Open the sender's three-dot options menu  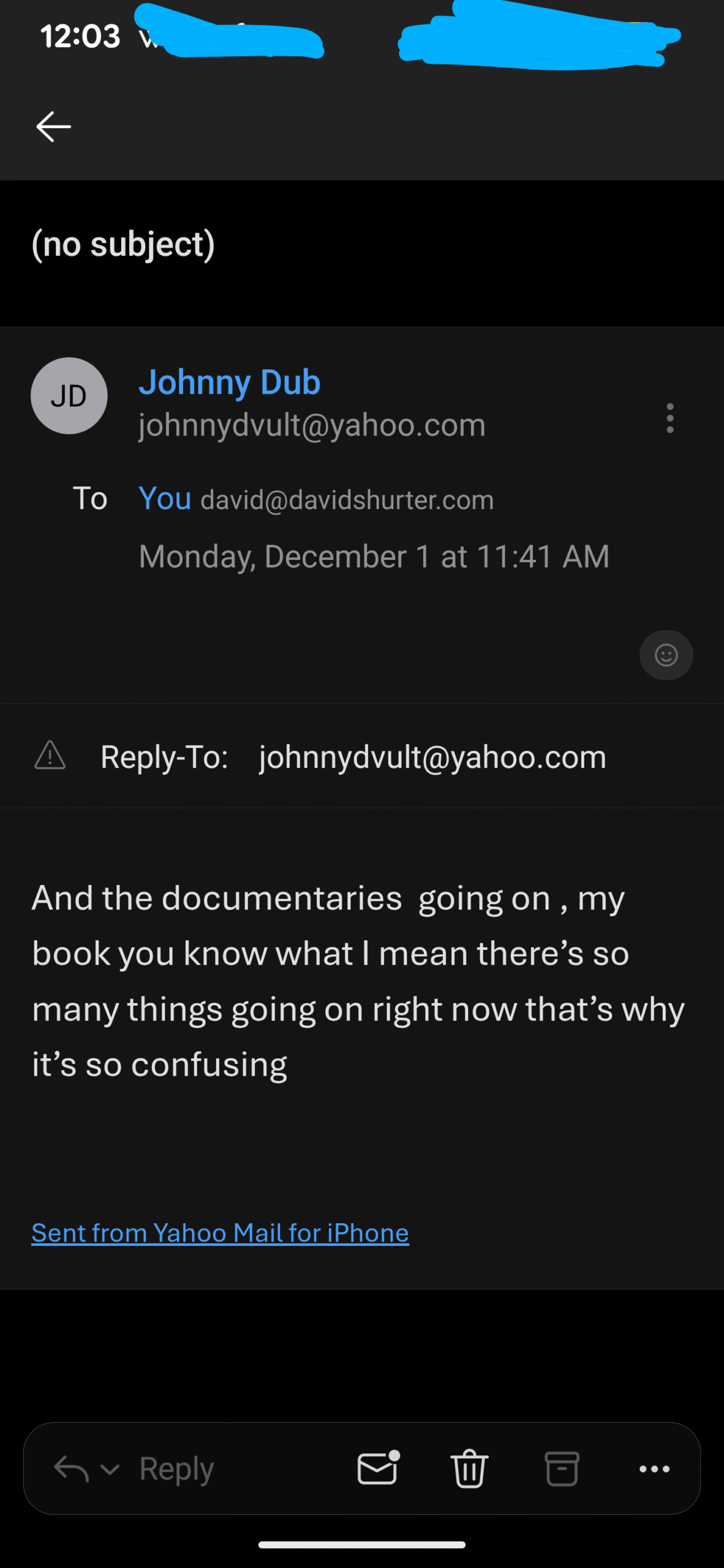670,418
